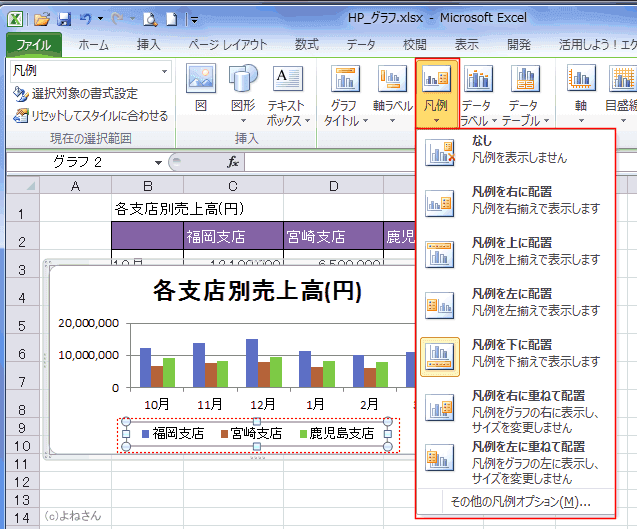The height and width of the screenshot is (529, 637).
Task: Switch to the データ tab
Action: coord(361,44)
